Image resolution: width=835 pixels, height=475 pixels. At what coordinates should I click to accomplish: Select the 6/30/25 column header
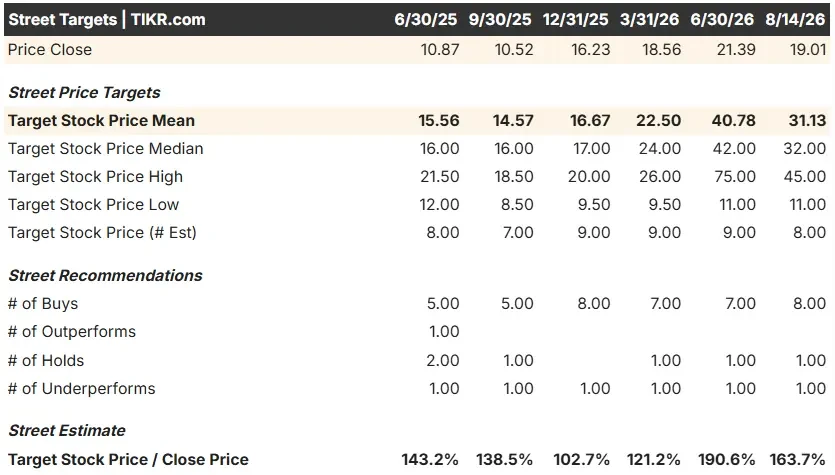pyautogui.click(x=425, y=20)
